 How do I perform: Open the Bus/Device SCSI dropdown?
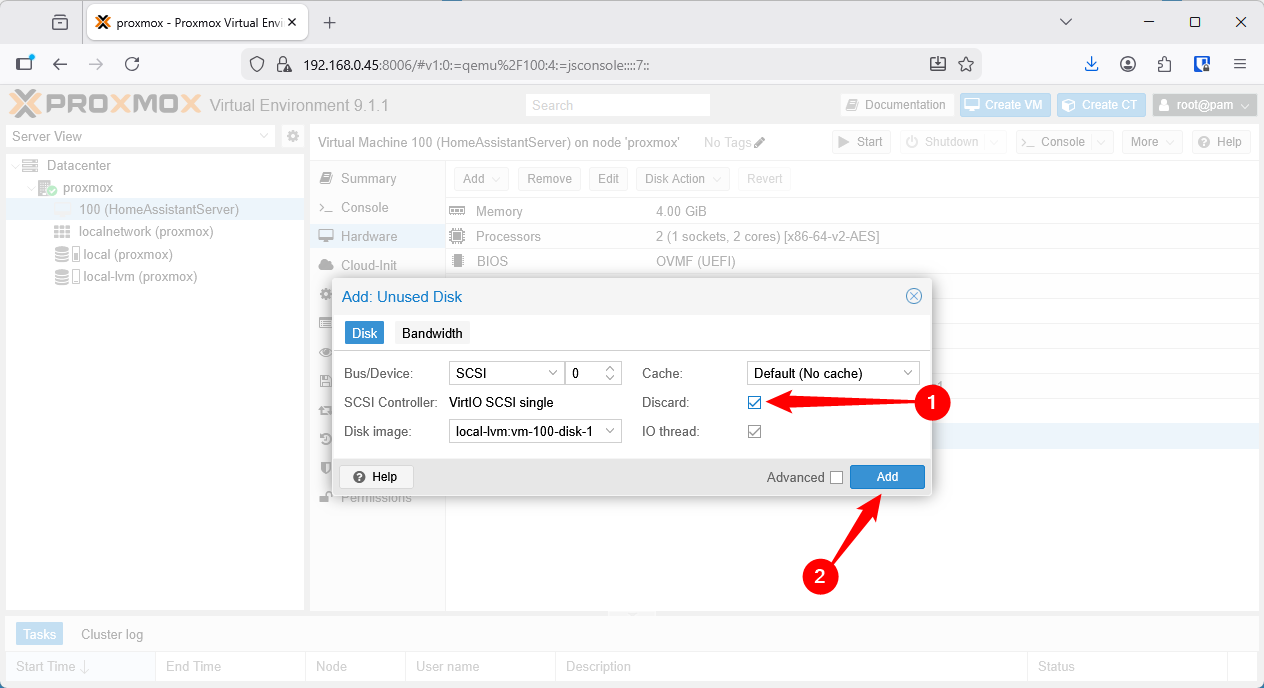[506, 373]
